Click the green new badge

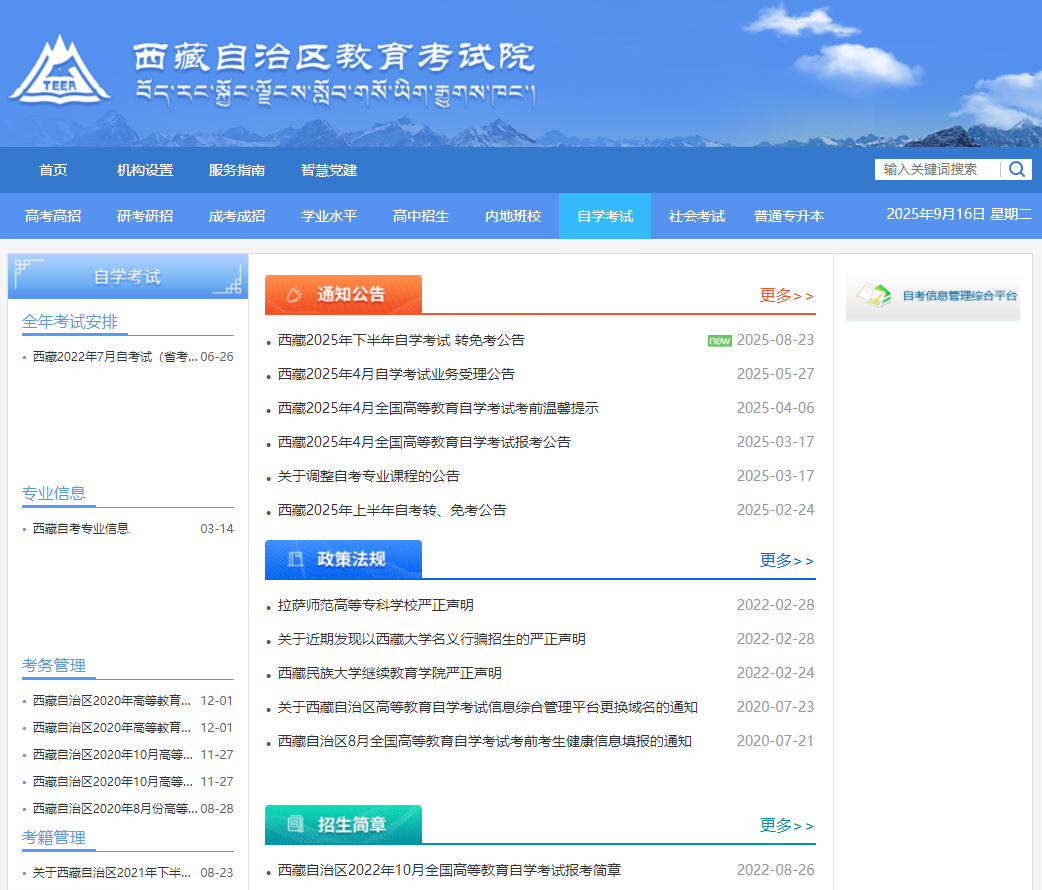click(719, 341)
